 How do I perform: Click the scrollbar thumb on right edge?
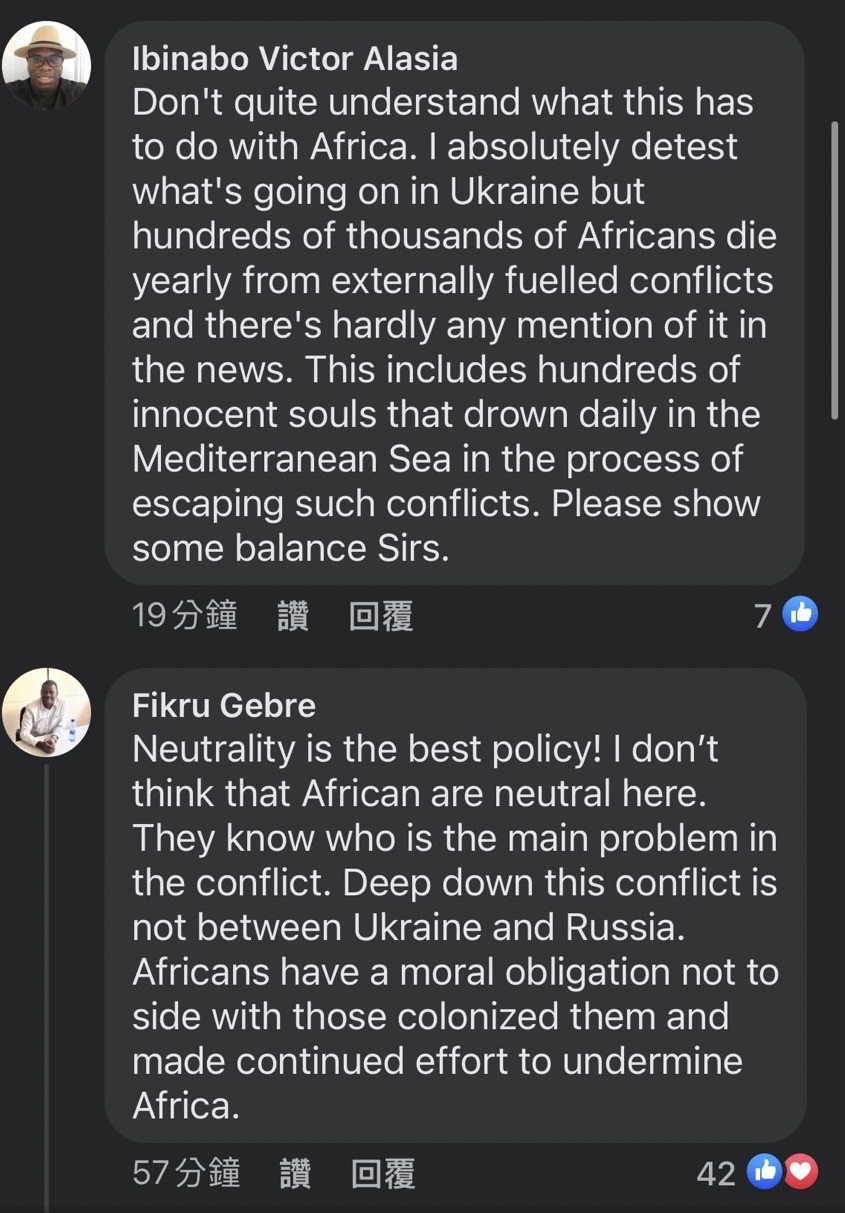[x=835, y=270]
